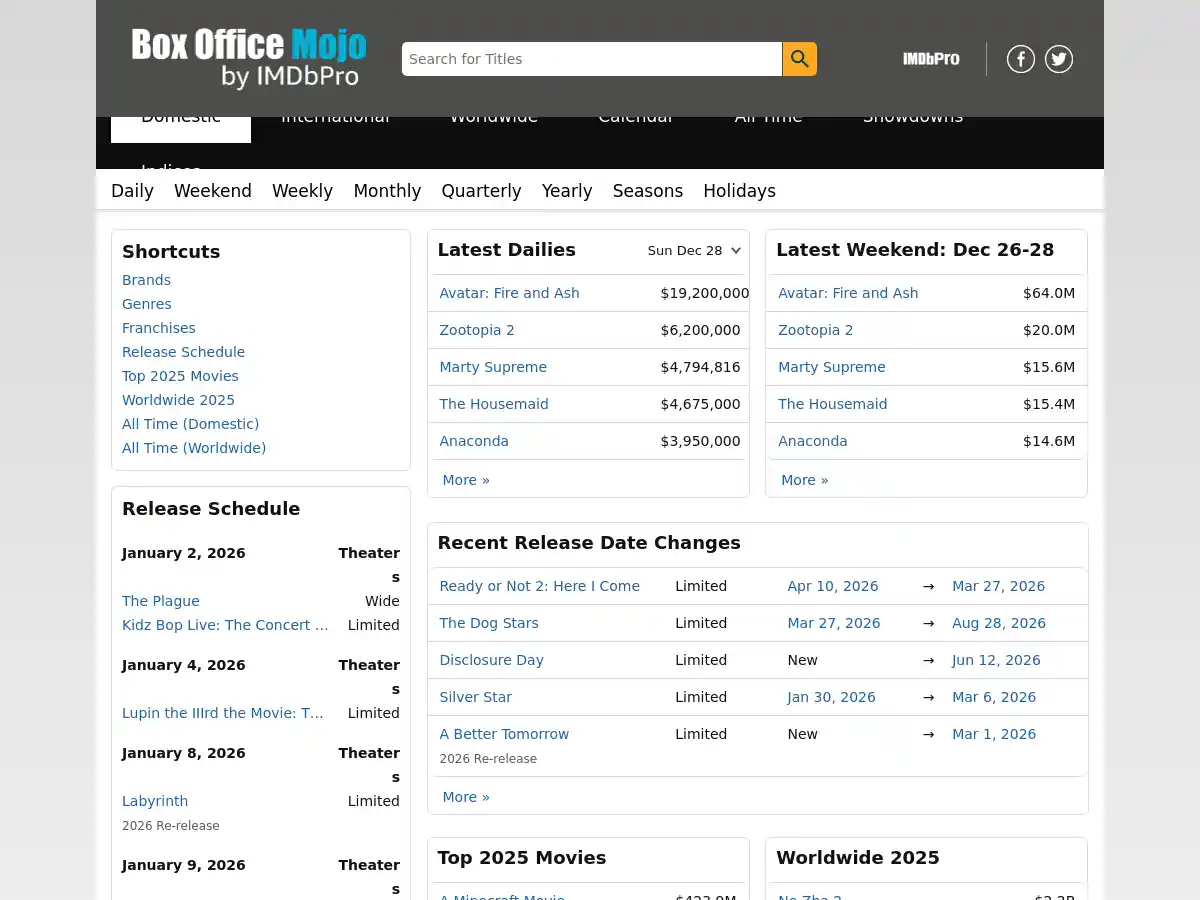This screenshot has width=1200, height=900.
Task: Open the Franchises shortcut
Action: click(x=158, y=328)
